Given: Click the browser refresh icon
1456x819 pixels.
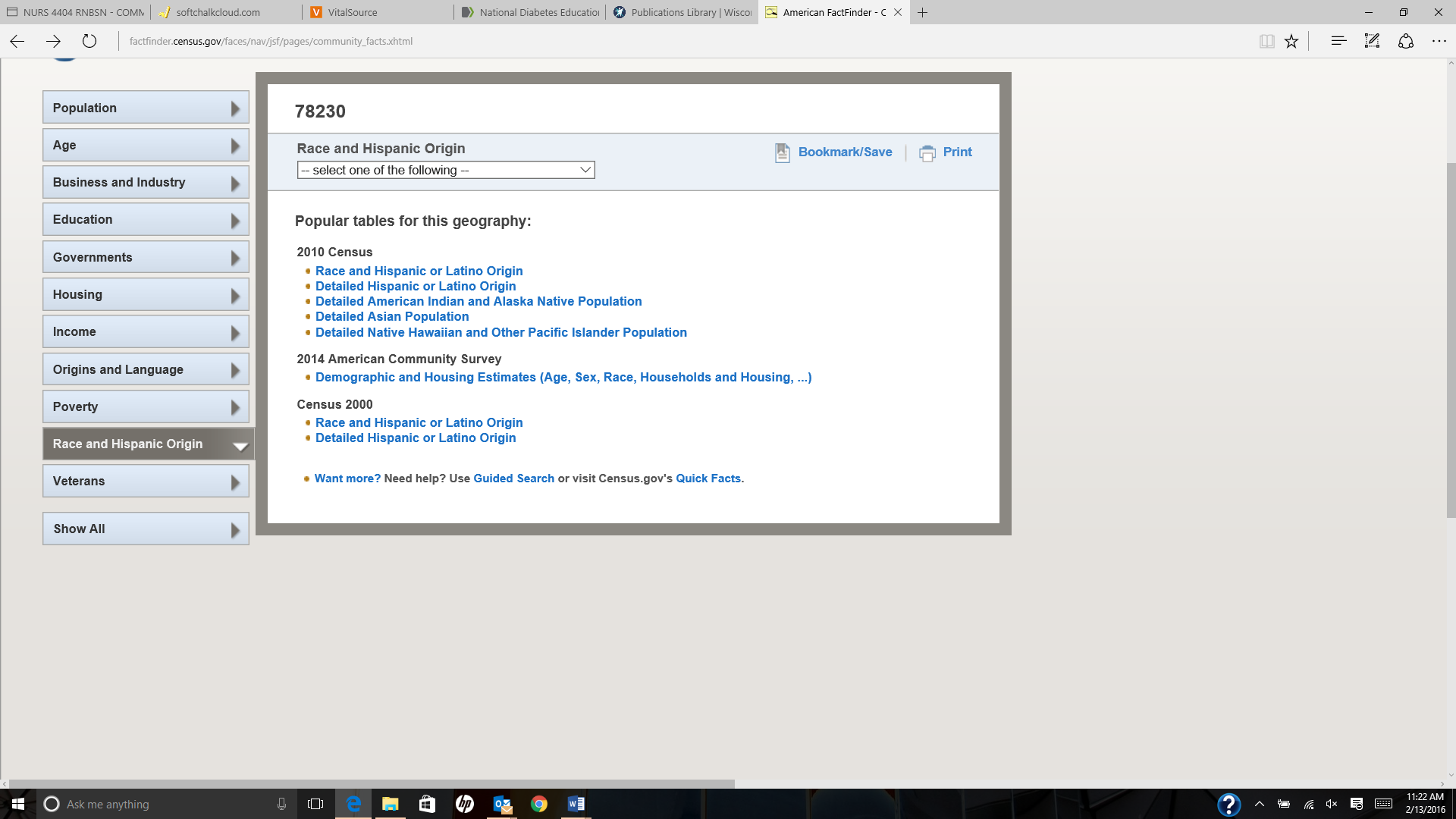Looking at the screenshot, I should click(x=89, y=41).
